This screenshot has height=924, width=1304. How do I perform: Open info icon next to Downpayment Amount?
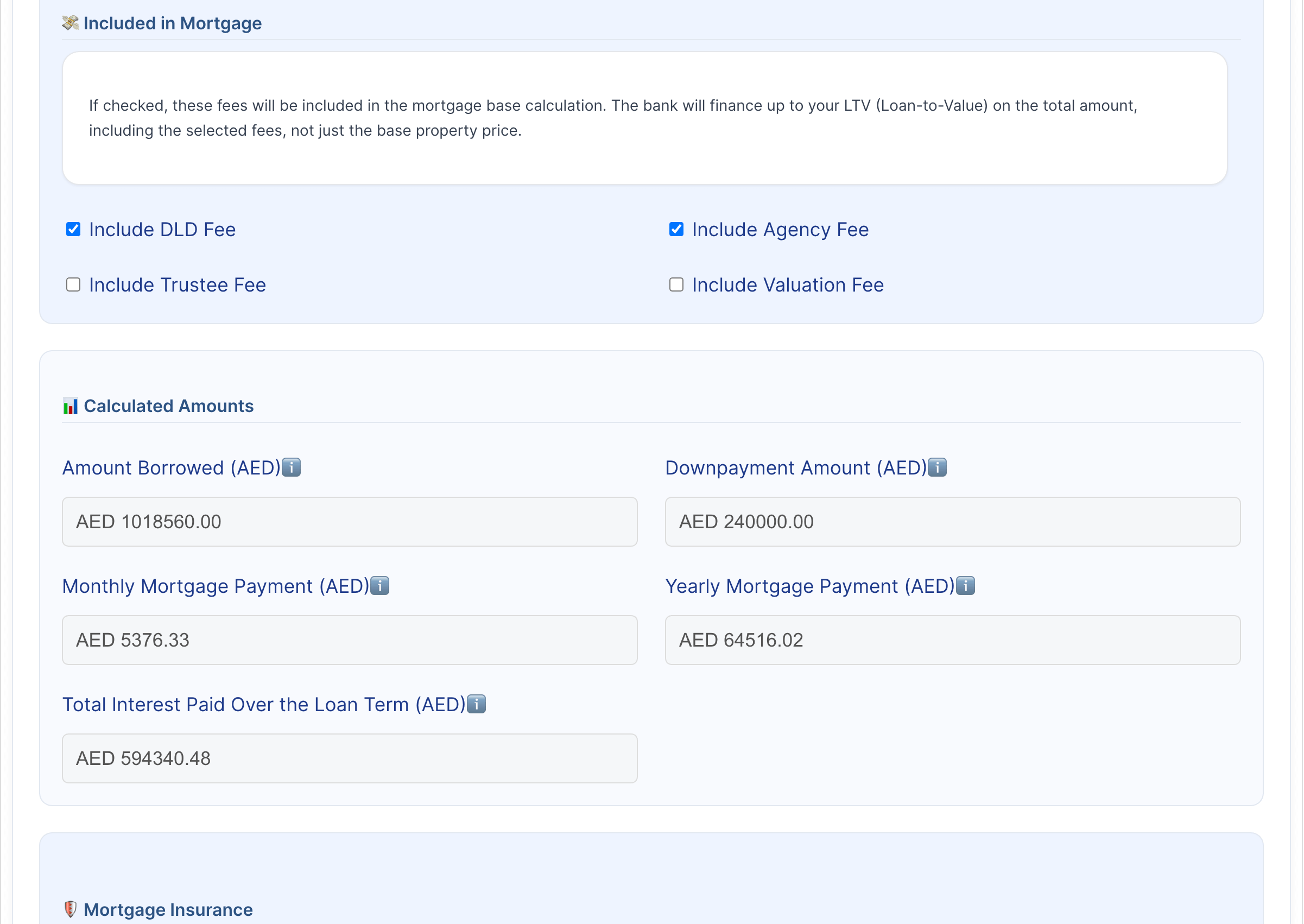click(937, 467)
